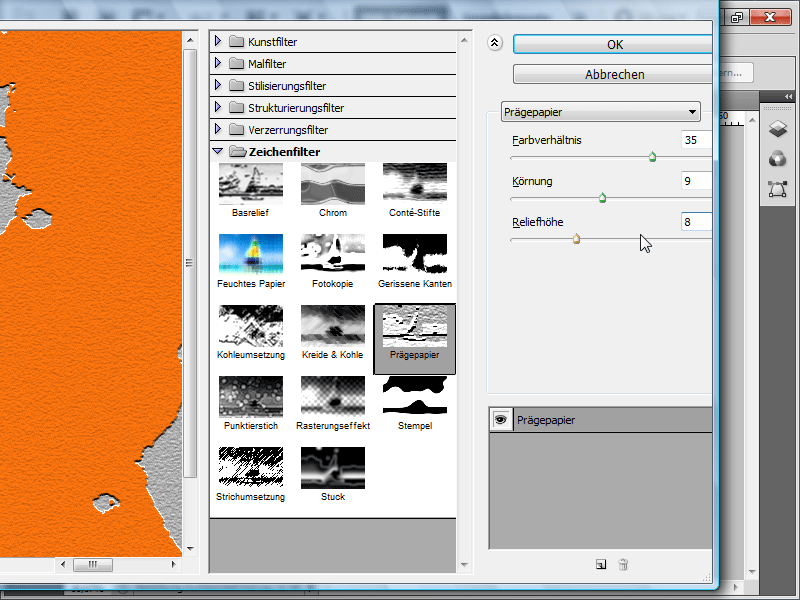The image size is (800, 600).
Task: Click the Körnung slider handle
Action: (602, 198)
